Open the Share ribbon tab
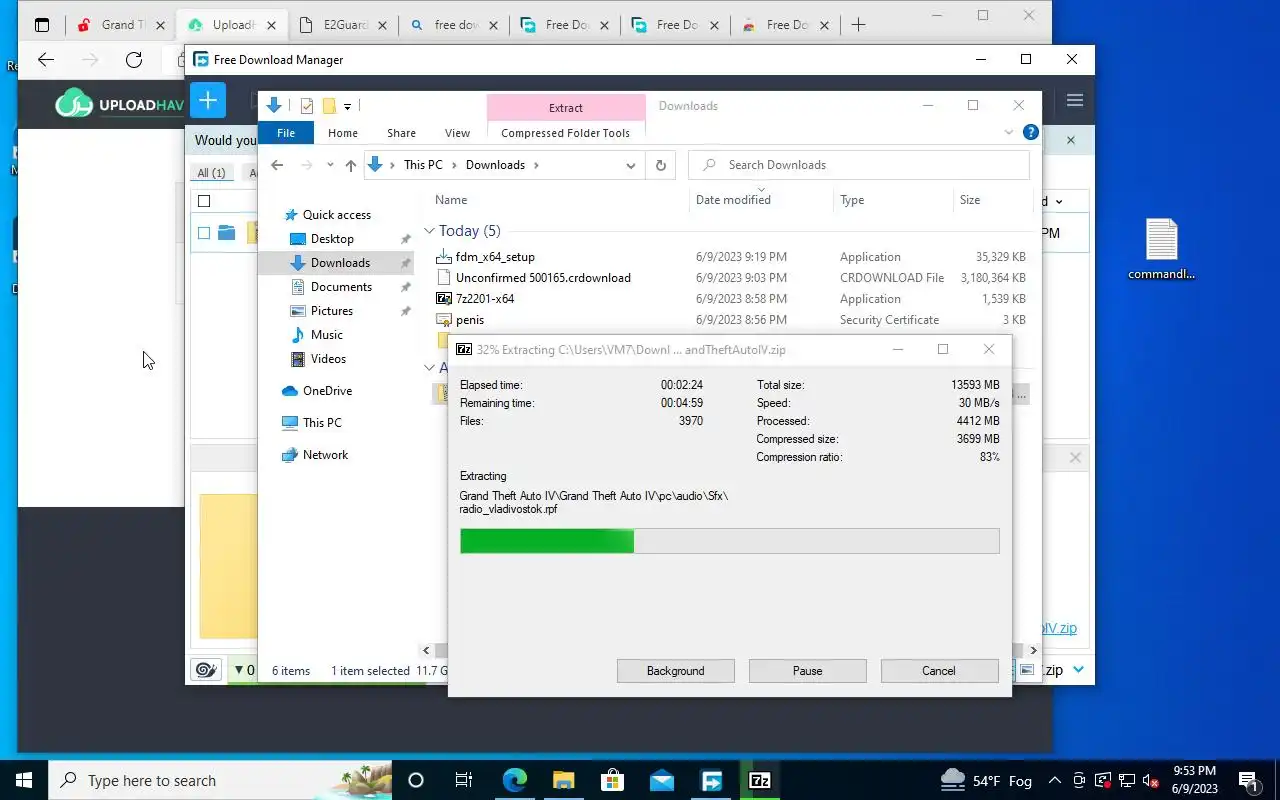Screen dimensions: 1280x800 (401, 133)
